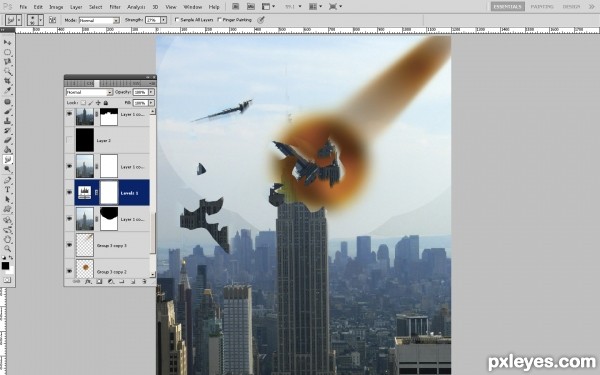Open the Image menu
The image size is (600, 375).
click(56, 7)
